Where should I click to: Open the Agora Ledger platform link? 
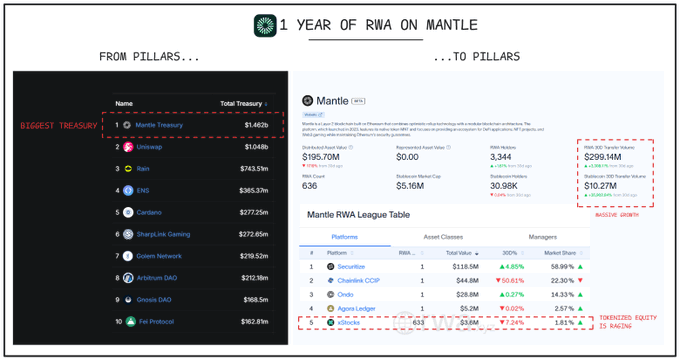(x=356, y=308)
